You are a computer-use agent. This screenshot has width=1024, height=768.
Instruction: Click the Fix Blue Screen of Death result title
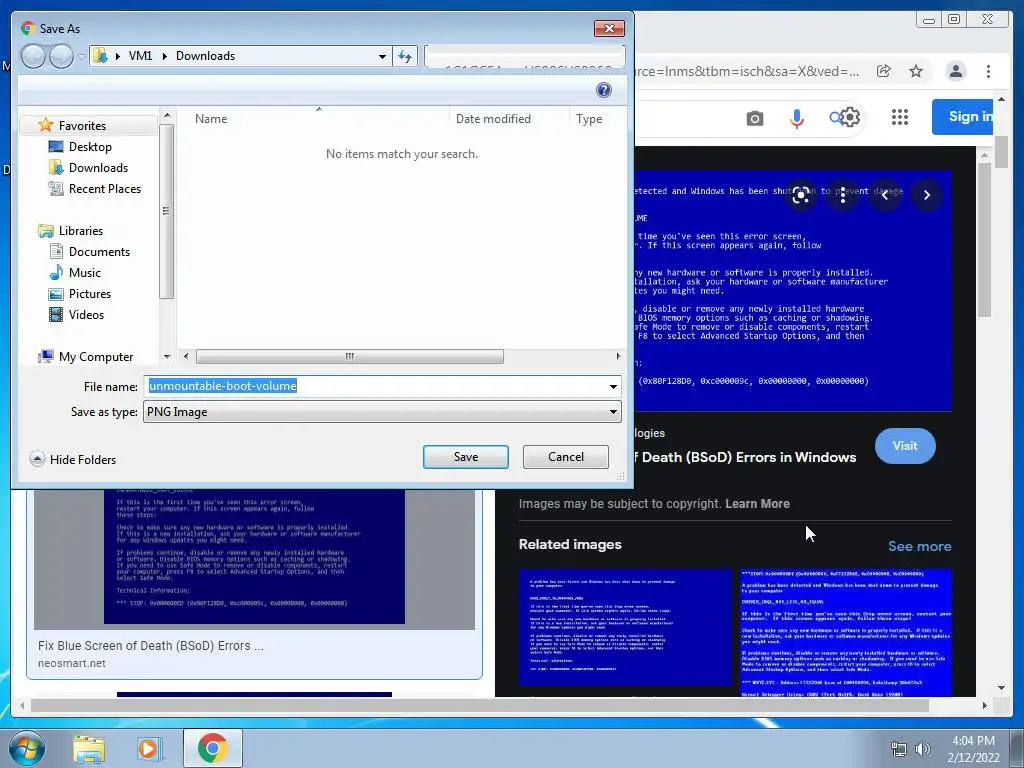[x=151, y=645]
